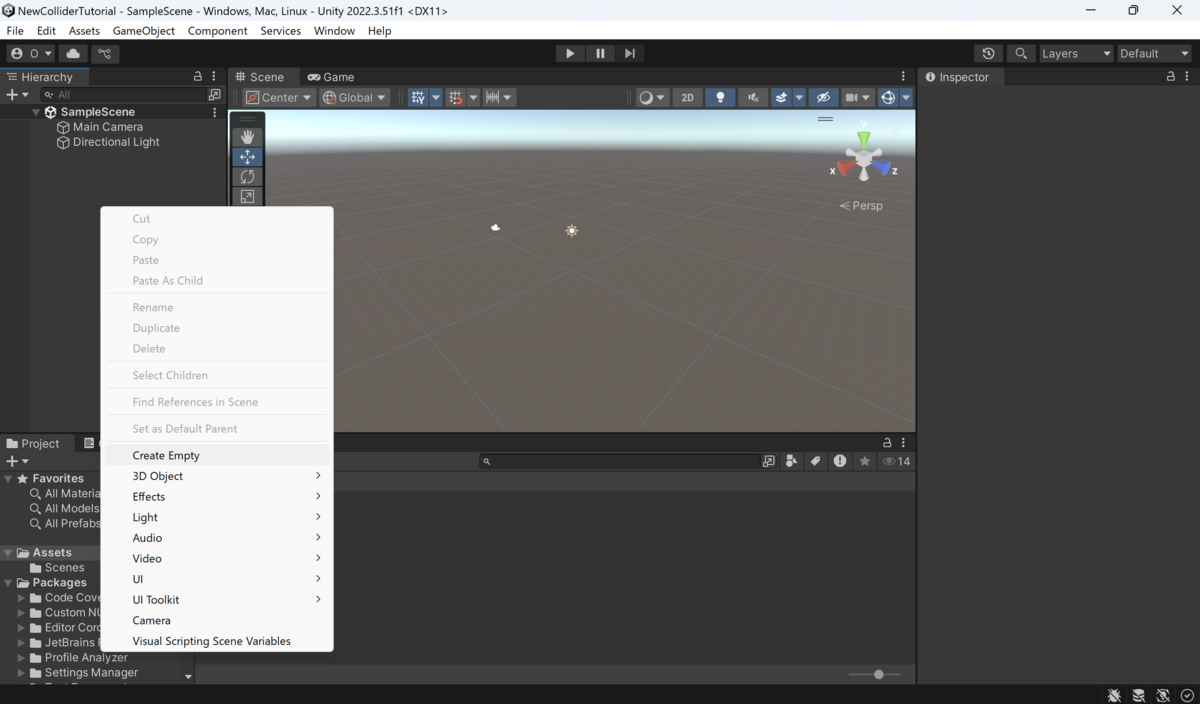Open scene draw mode dropdown
Screen dimensions: 1200x704
click(652, 97)
